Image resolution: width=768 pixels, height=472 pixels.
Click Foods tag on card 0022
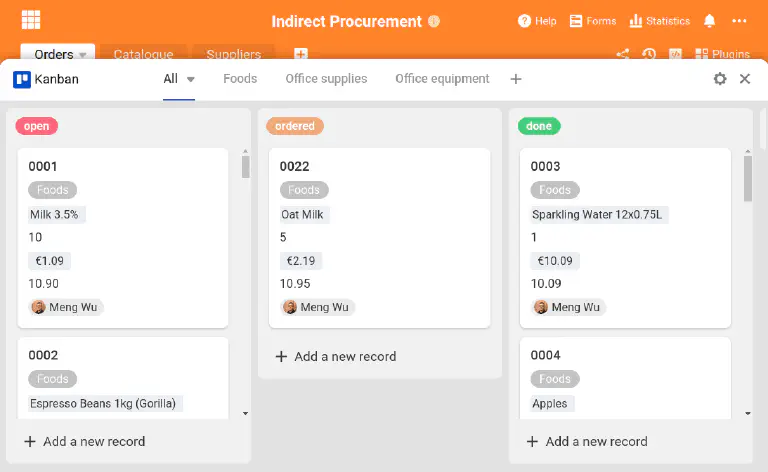[304, 190]
